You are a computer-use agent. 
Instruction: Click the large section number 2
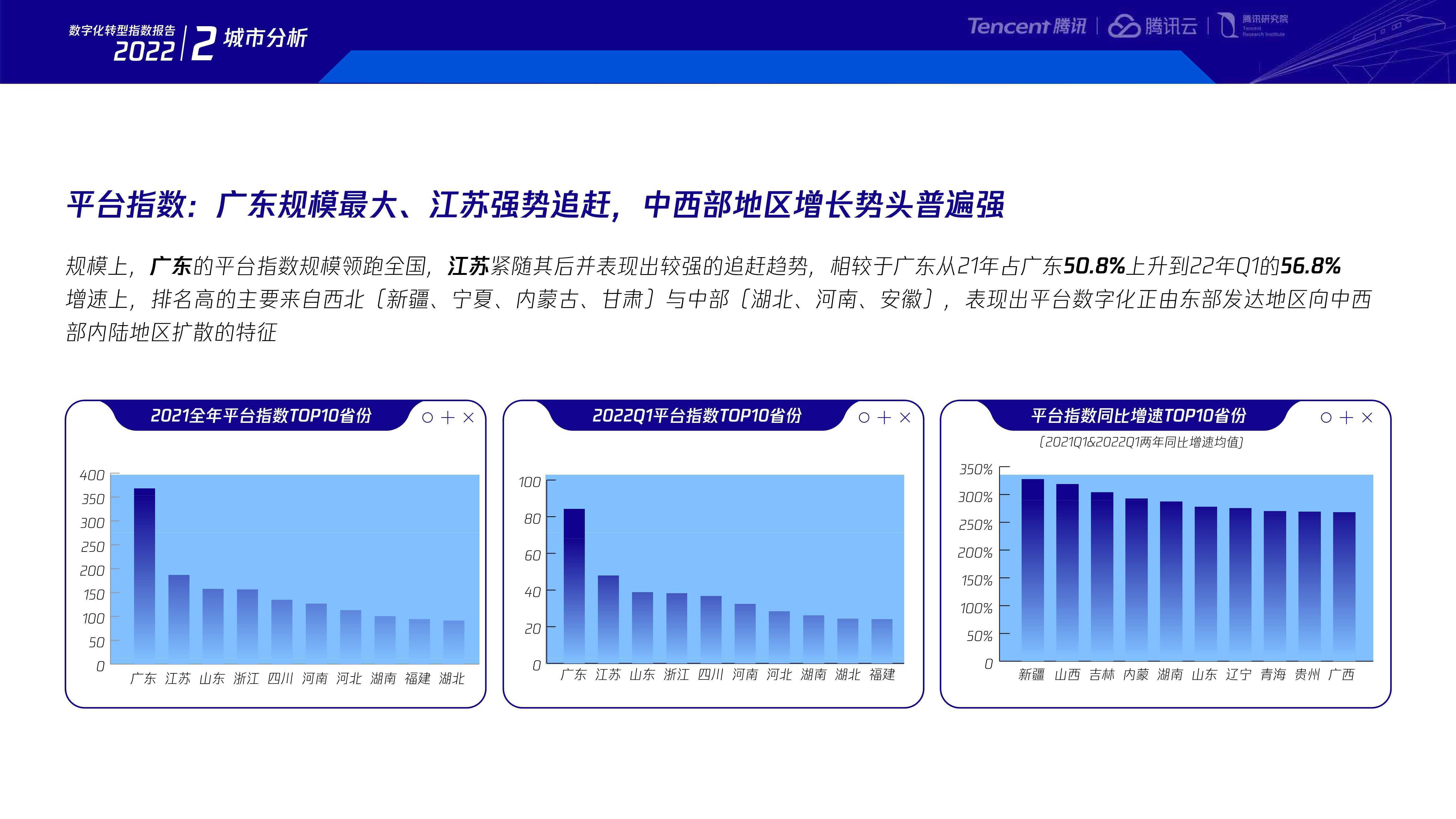click(203, 43)
